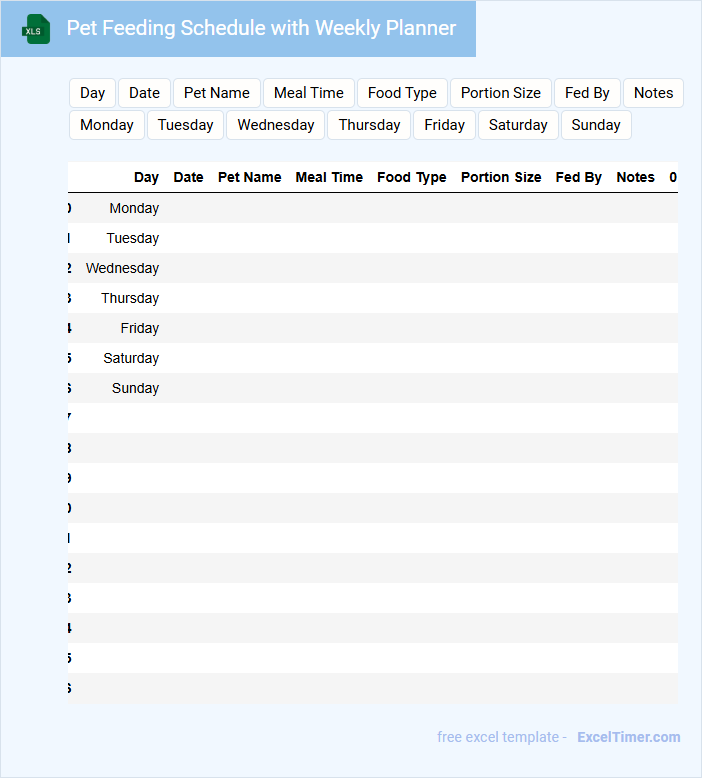Open the Notes tag

(x=653, y=93)
